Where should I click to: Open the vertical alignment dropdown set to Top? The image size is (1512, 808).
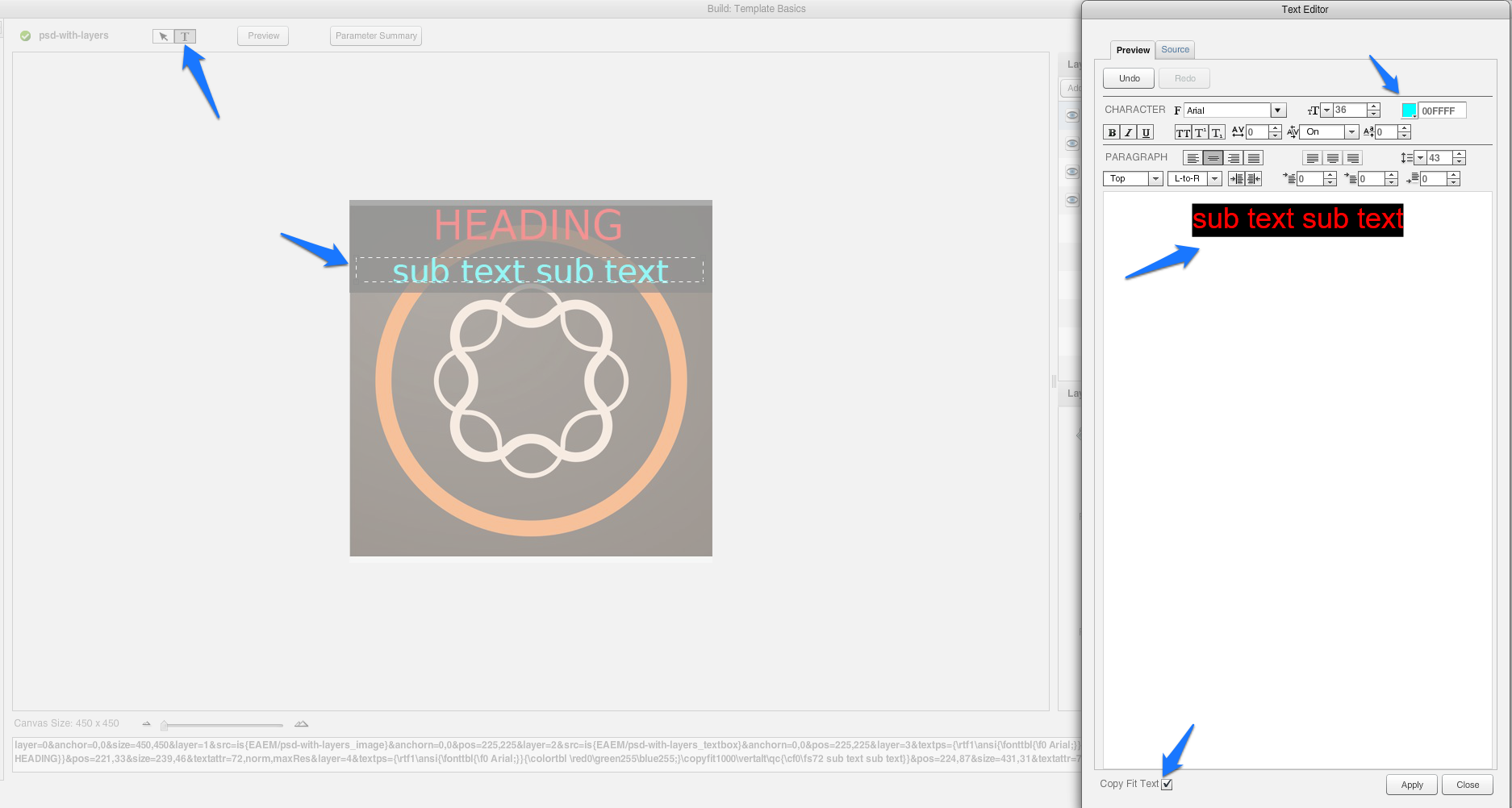[1155, 178]
